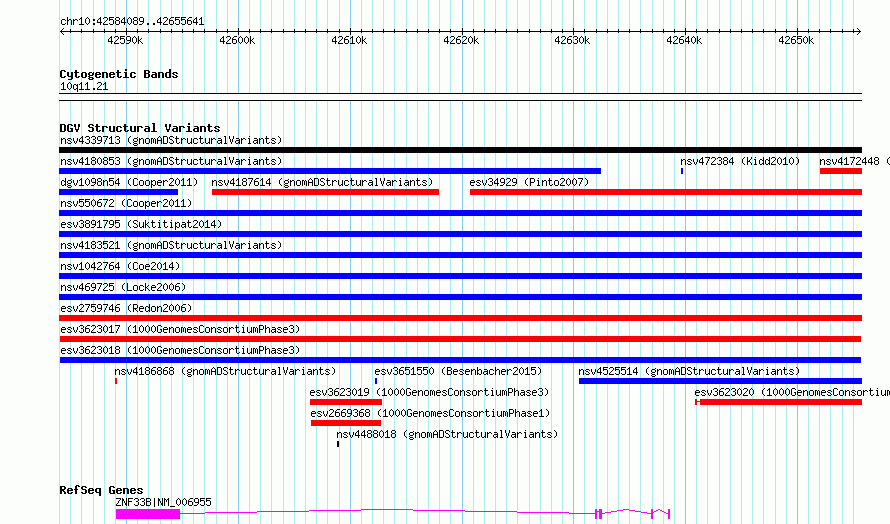This screenshot has width=890, height=524.
Task: Open esv3623017 (1000GenomesConsortiumPhase3) label
Action: coord(180,329)
